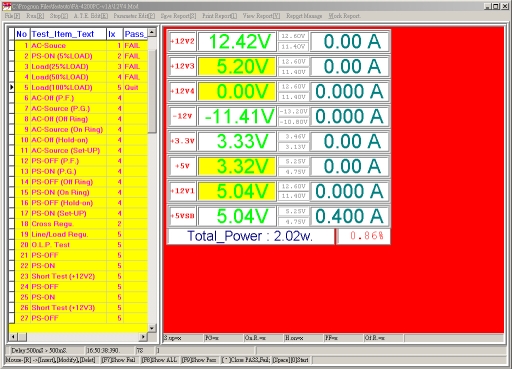Open the File menu
Screen dimensions: 512x369
tap(12, 16)
